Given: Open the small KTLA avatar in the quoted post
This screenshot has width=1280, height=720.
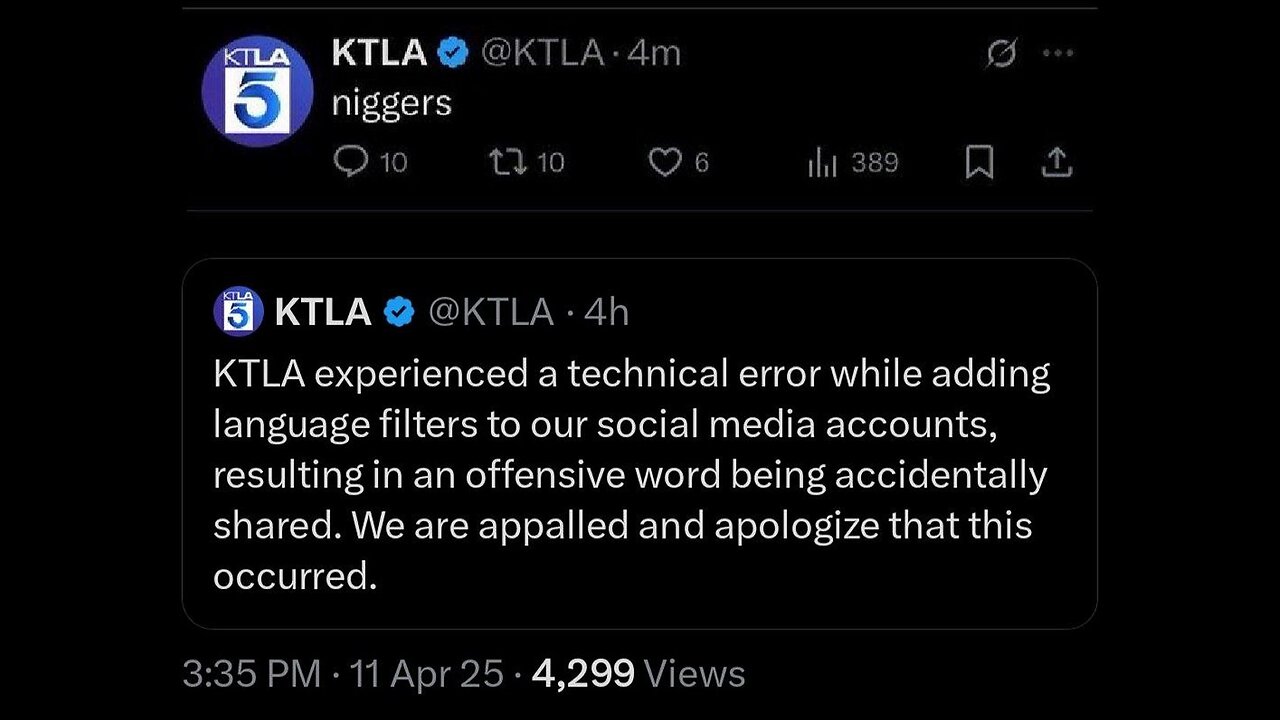Looking at the screenshot, I should 238,311.
